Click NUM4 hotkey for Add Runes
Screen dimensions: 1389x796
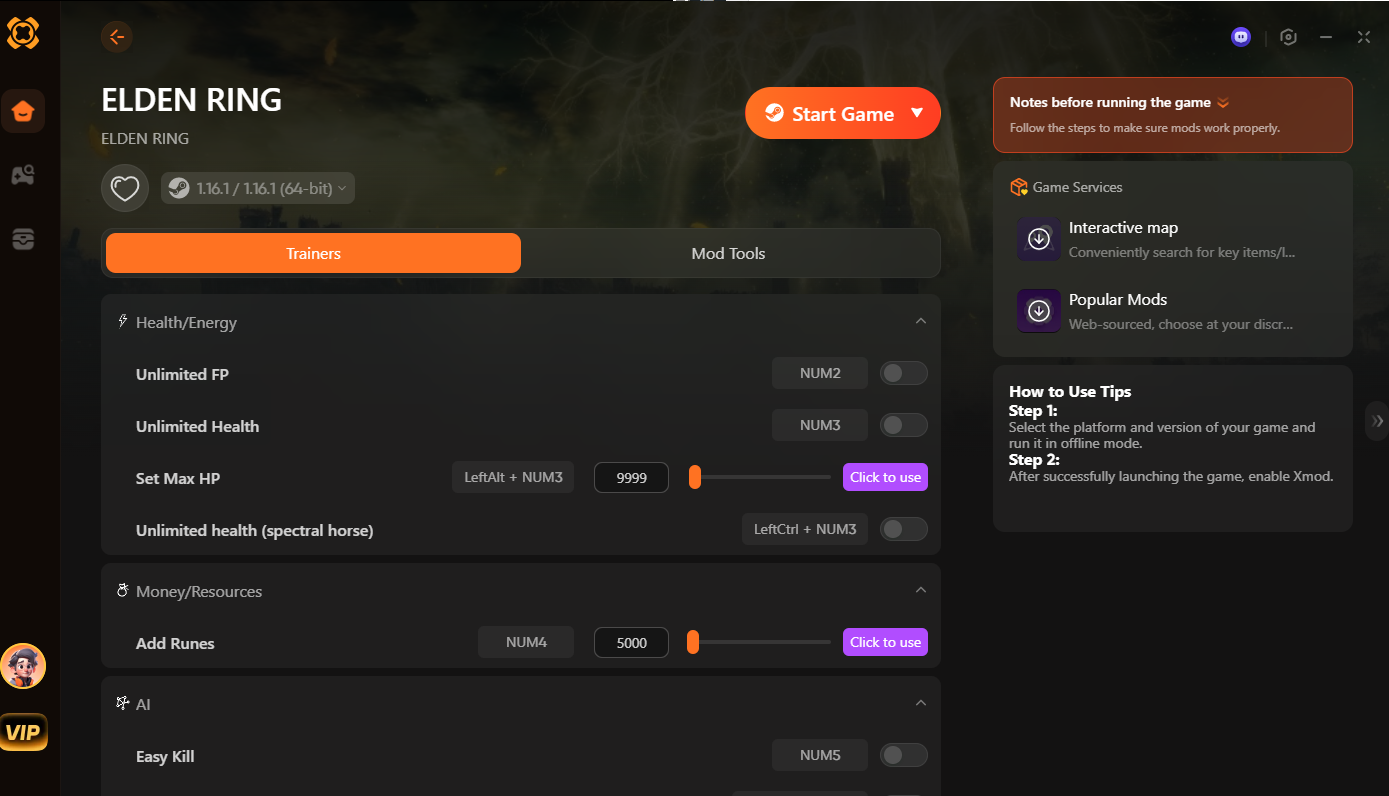(526, 642)
